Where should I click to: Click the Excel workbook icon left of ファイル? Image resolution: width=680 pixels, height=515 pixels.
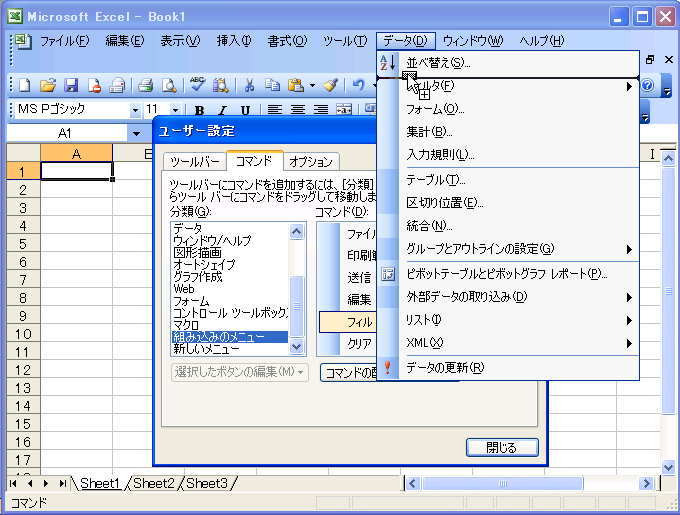[x=23, y=41]
